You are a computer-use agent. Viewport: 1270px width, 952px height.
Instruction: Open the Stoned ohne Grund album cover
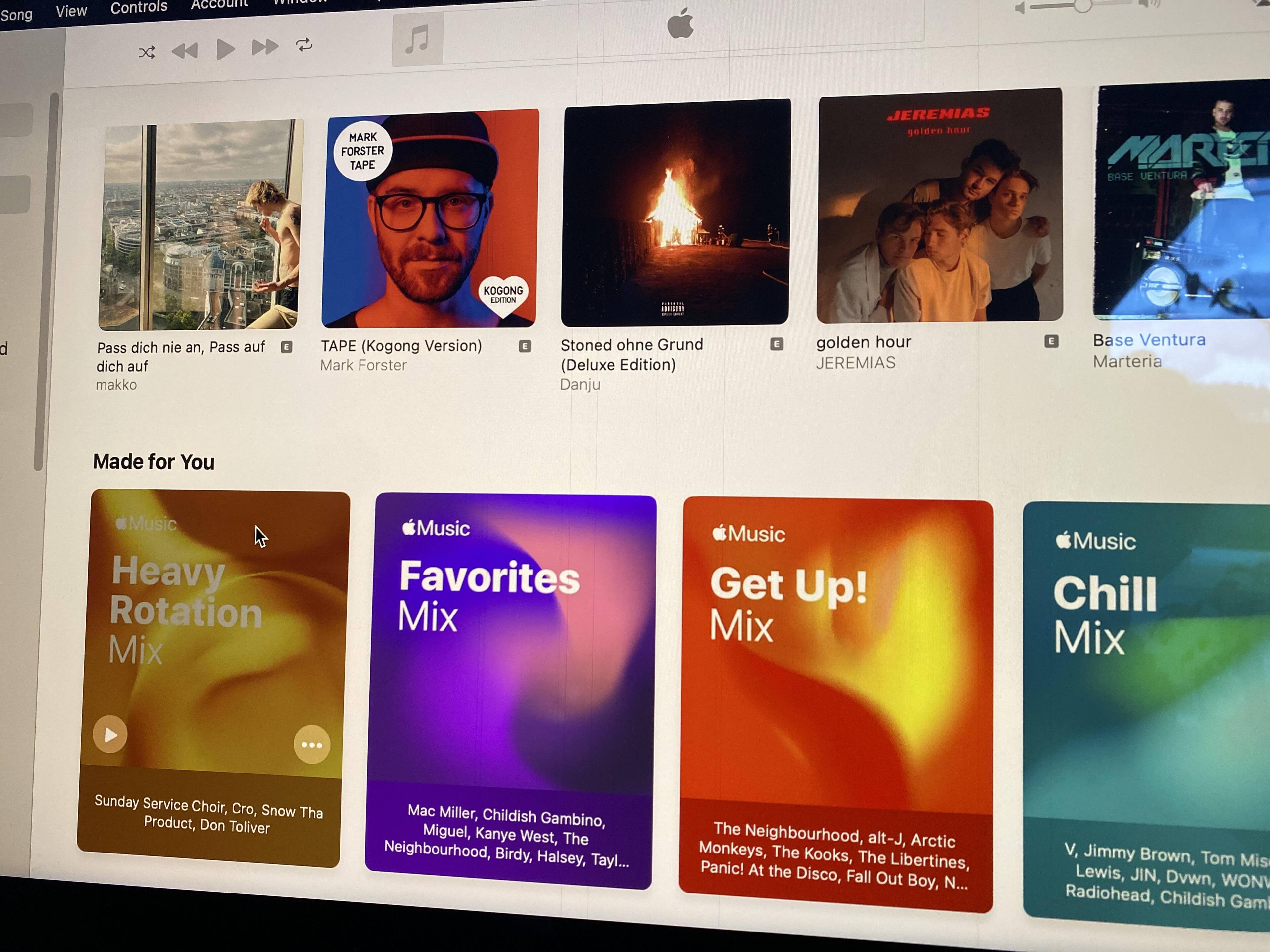(x=676, y=212)
